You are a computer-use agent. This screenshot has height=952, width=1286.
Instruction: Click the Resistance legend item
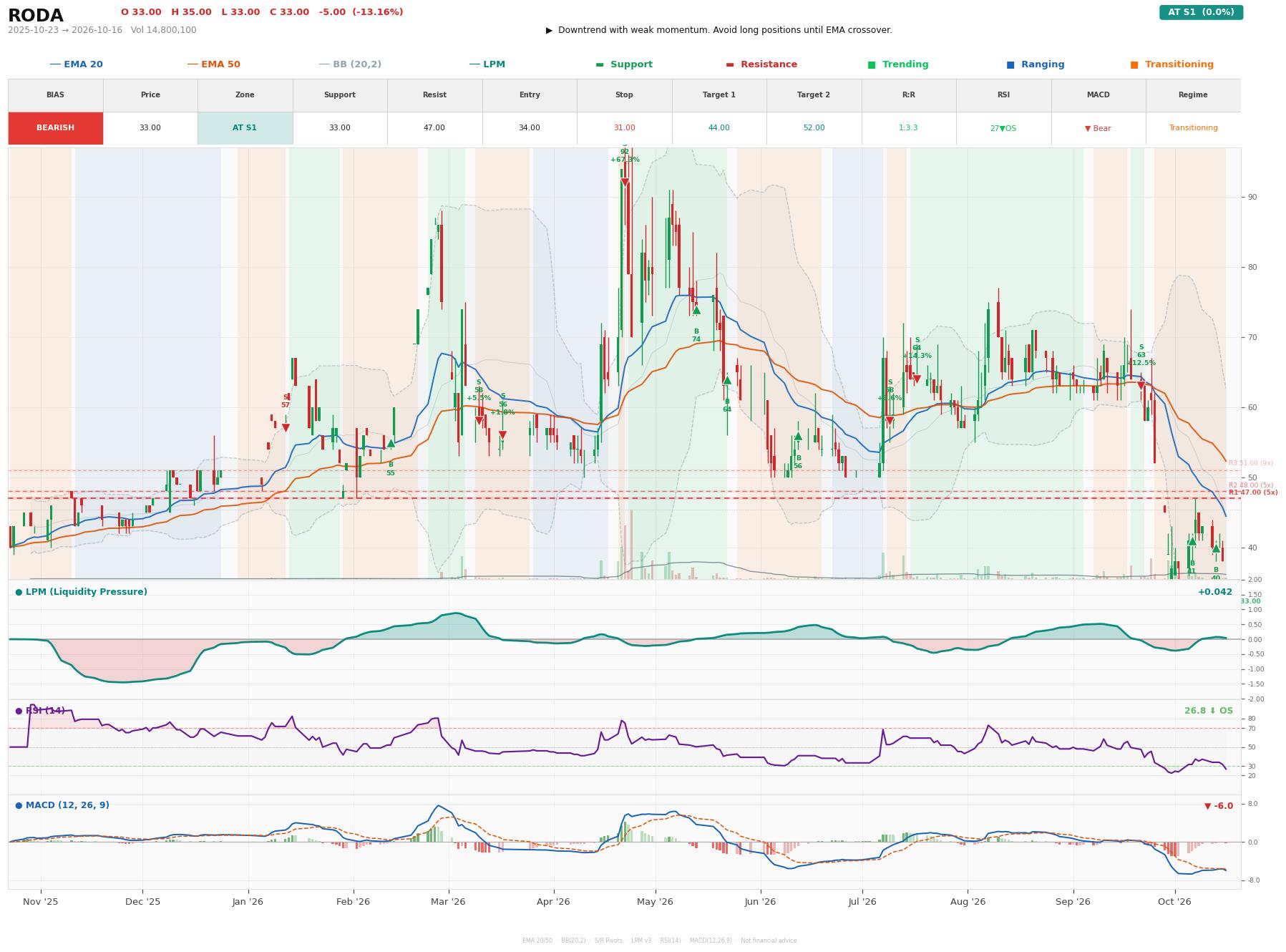pyautogui.click(x=761, y=64)
